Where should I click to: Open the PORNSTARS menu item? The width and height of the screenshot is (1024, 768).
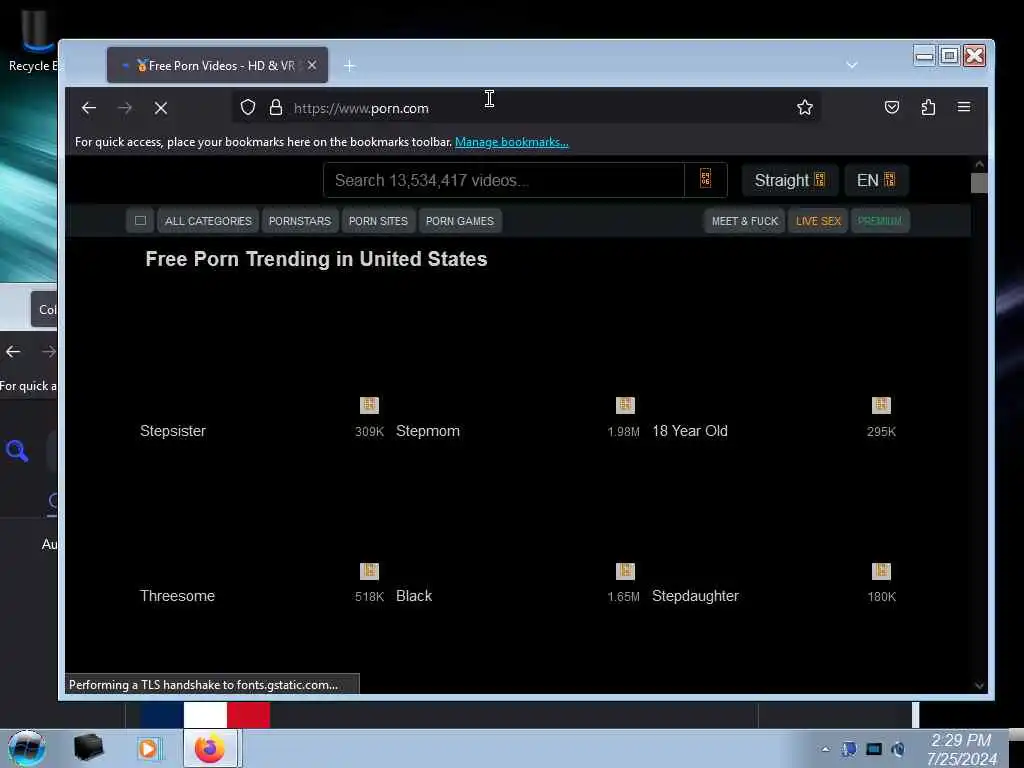[x=300, y=221]
